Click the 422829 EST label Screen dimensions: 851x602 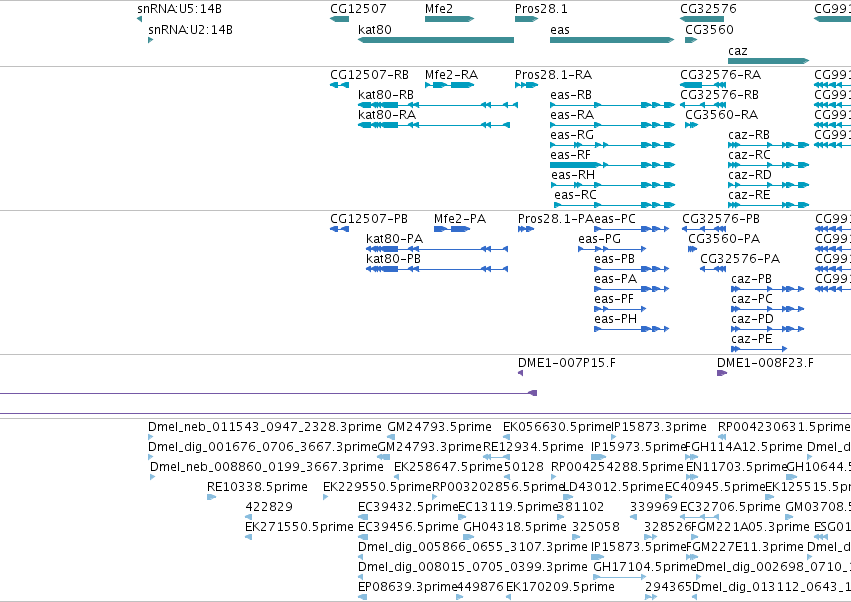click(269, 507)
